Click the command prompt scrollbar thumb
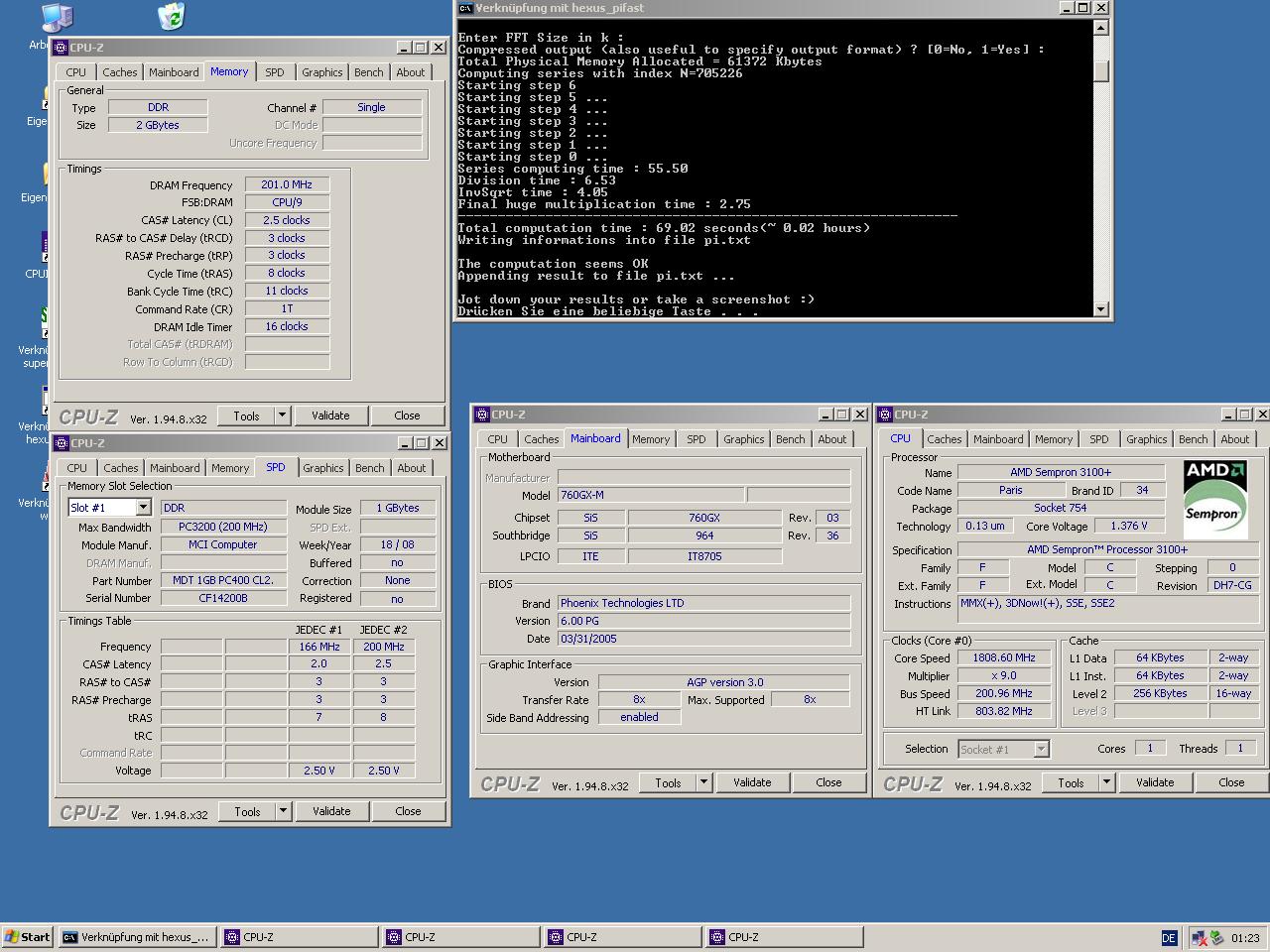This screenshot has width=1270, height=952. [1100, 72]
